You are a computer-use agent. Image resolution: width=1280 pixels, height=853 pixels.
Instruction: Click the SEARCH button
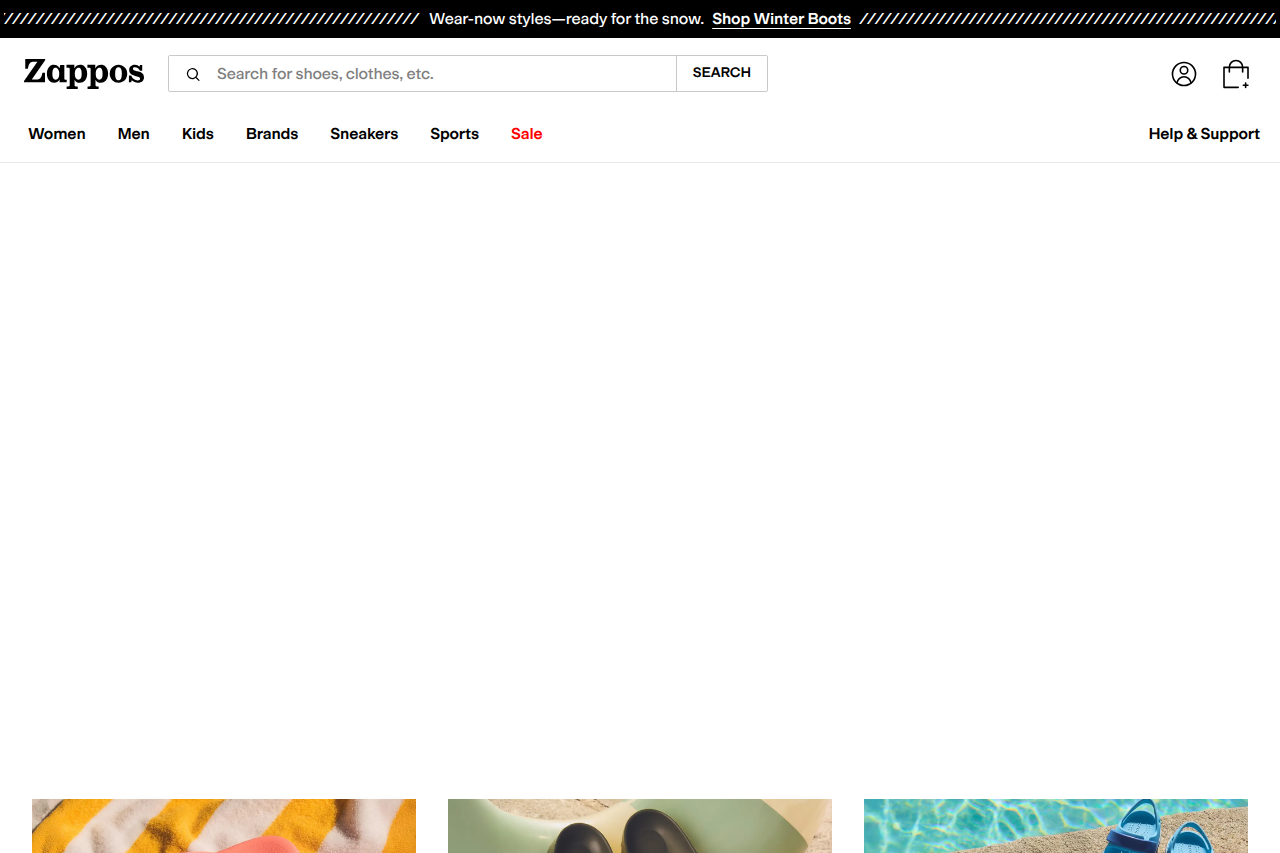pos(721,73)
